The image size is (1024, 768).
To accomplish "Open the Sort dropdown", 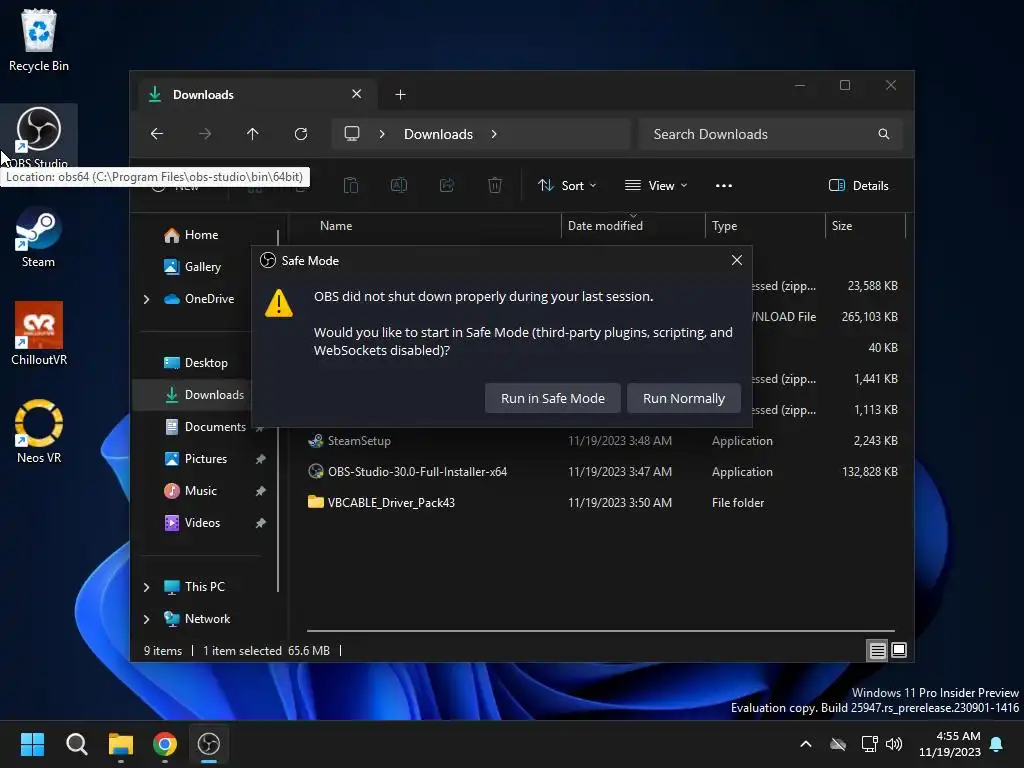I will coord(567,185).
